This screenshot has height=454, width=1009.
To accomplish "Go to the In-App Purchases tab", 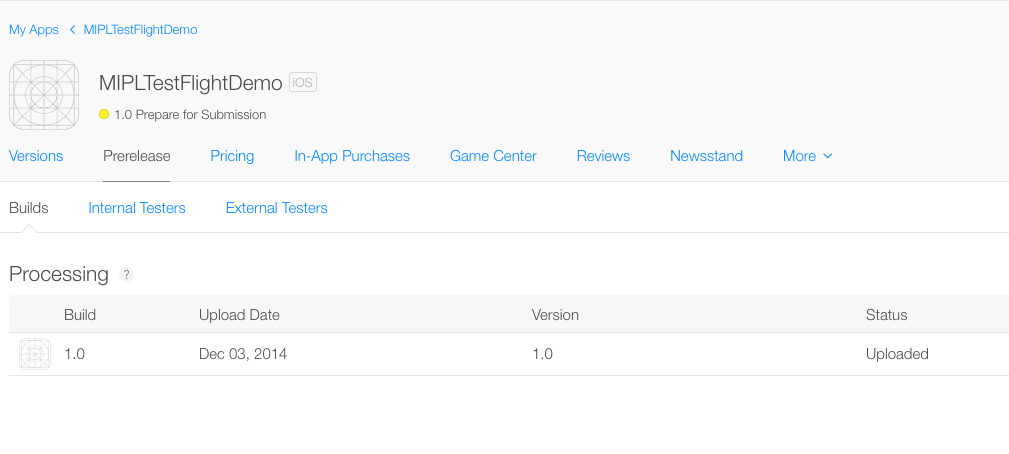I will click(352, 156).
